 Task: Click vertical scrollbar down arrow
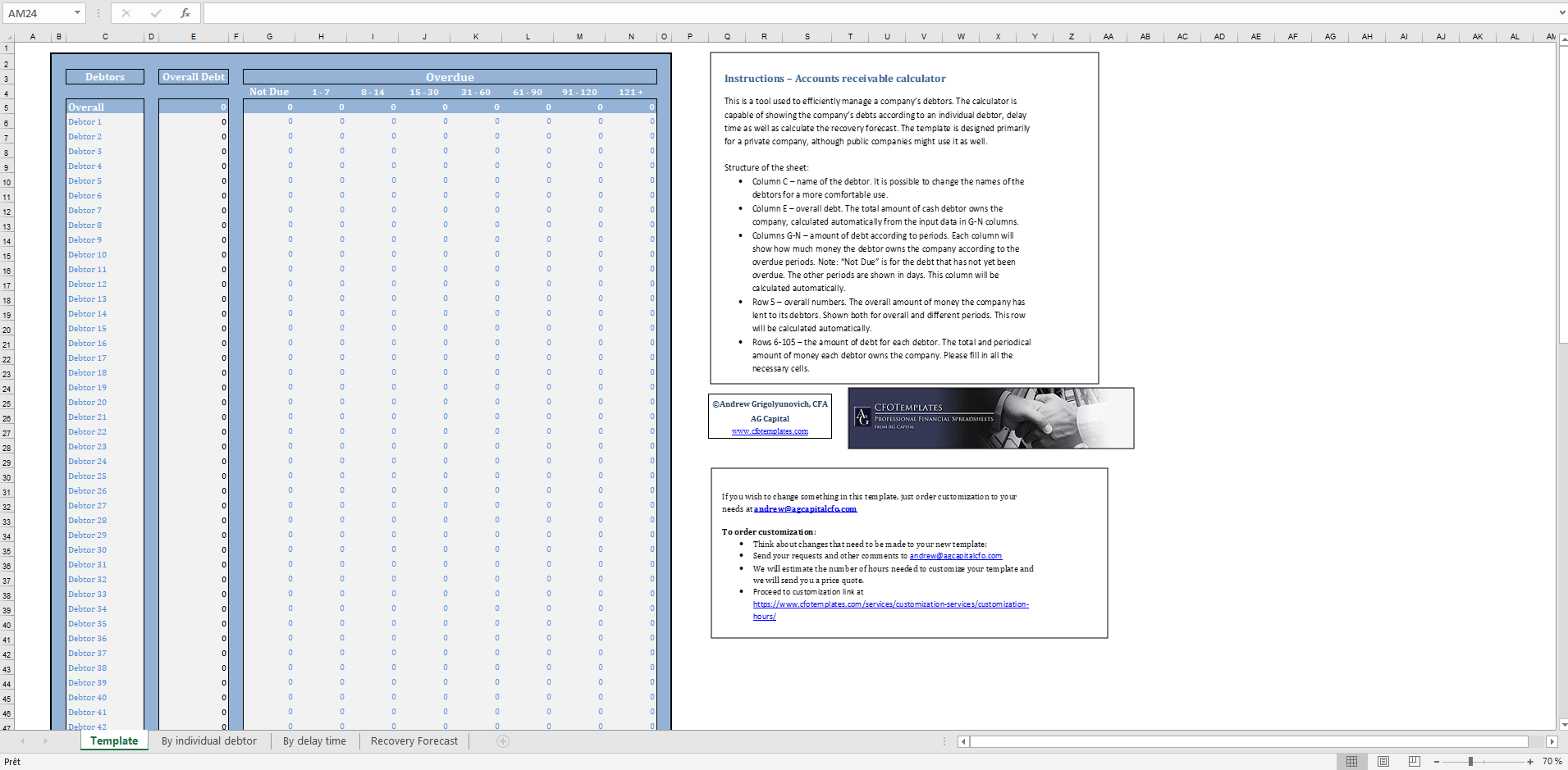1562,725
